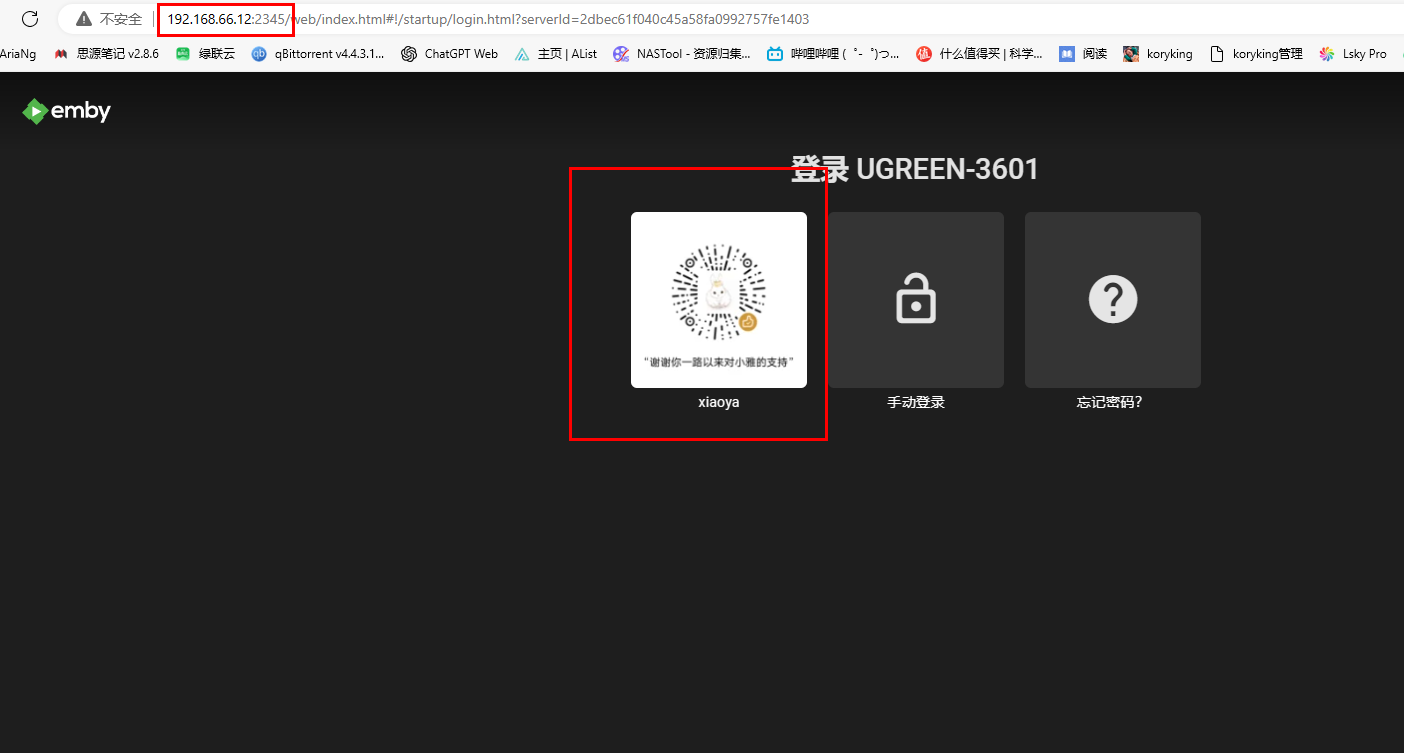Open the koryking bookmark
This screenshot has width=1404, height=753.
tap(1158, 54)
